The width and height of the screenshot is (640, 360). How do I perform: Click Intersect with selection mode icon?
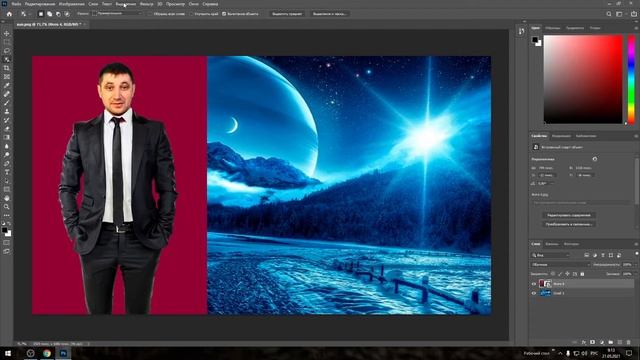click(x=67, y=14)
